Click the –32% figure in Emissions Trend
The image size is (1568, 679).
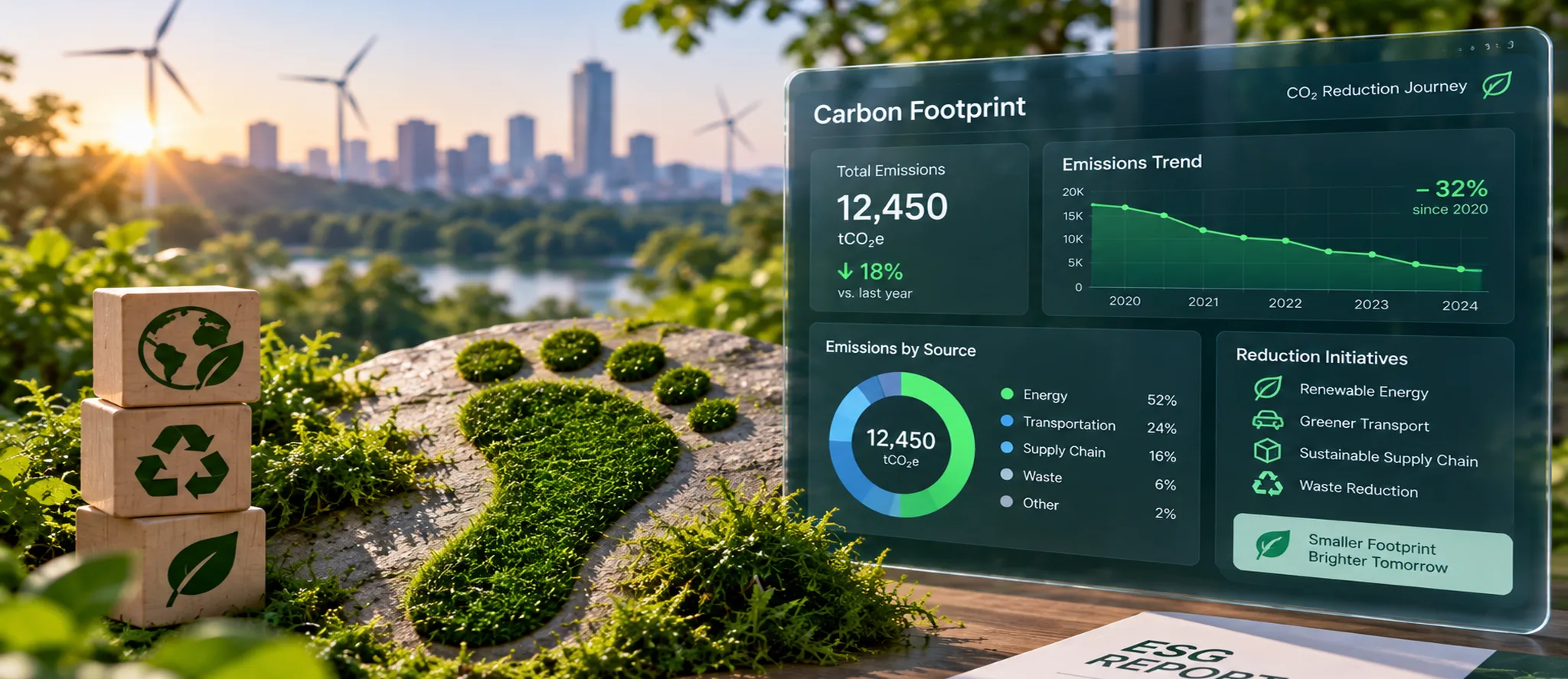point(1452,188)
